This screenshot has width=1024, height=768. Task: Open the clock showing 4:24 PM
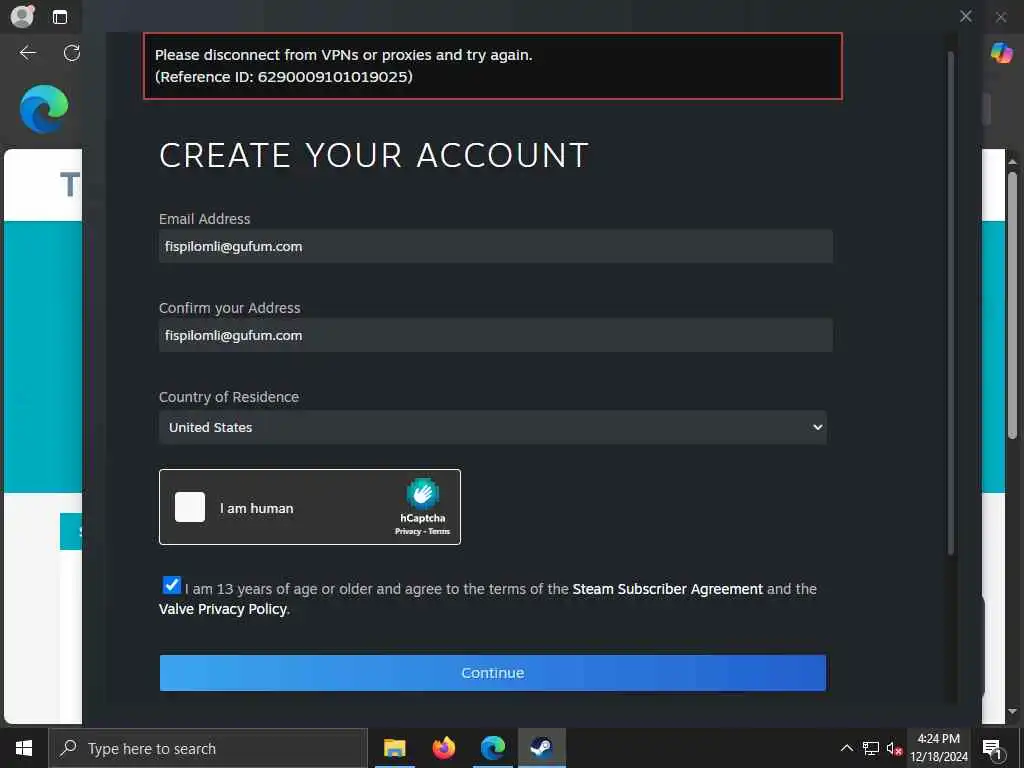(x=938, y=748)
